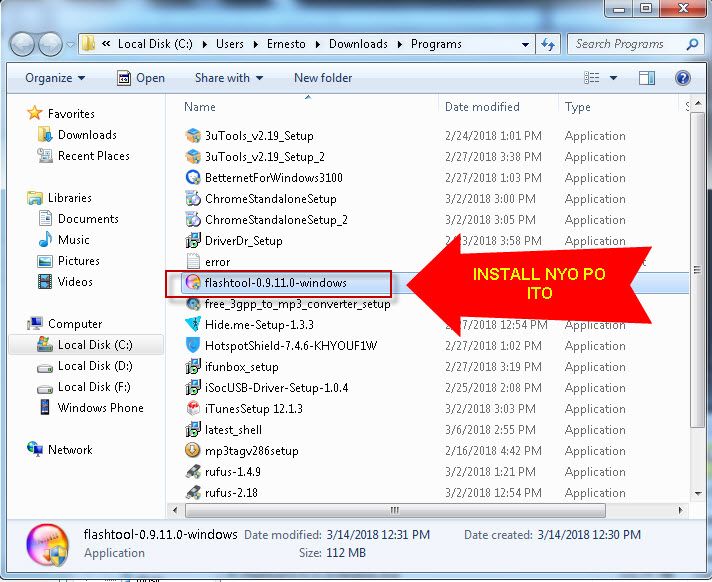Go back with the Back arrow
The width and height of the screenshot is (712, 582).
point(22,44)
